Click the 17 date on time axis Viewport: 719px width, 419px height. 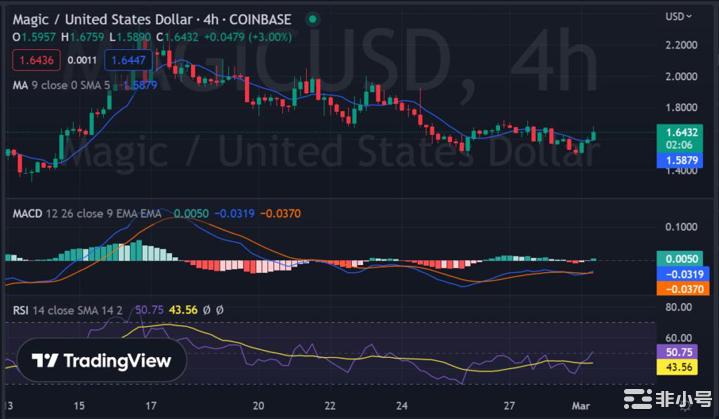[151, 406]
